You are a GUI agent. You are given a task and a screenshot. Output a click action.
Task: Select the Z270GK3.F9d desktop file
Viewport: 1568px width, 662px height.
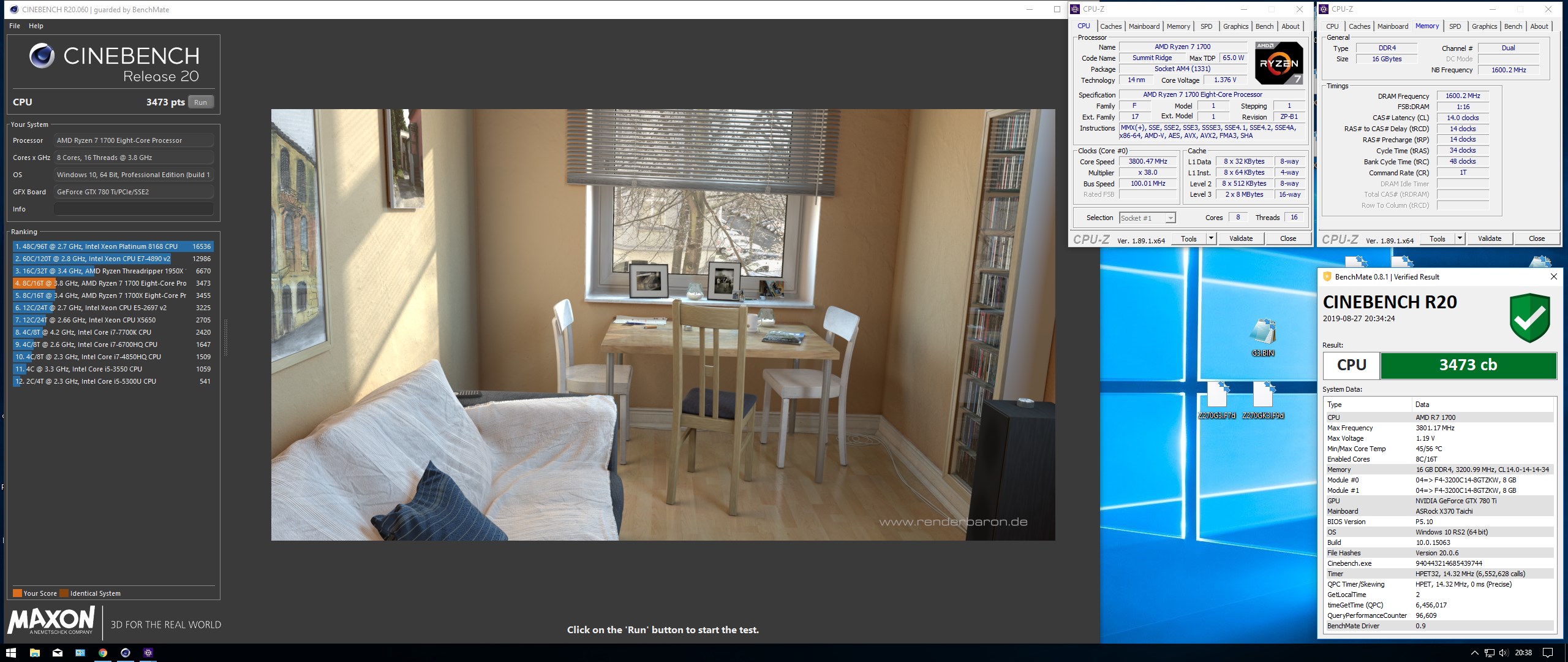pyautogui.click(x=1263, y=400)
